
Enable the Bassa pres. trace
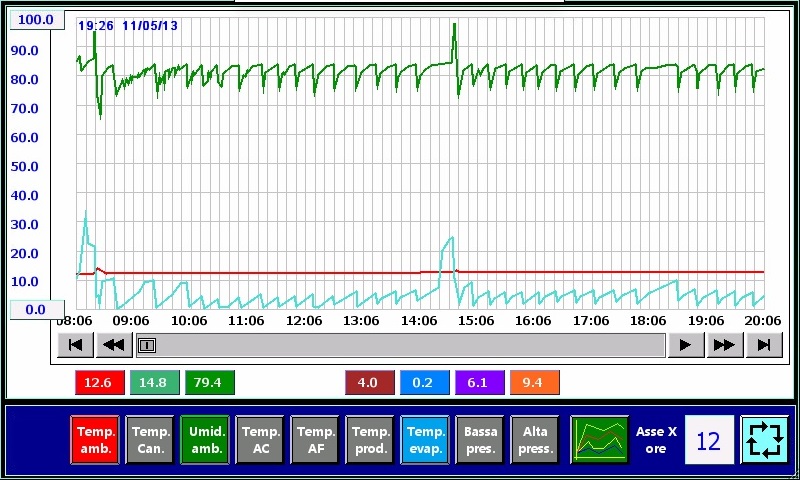pos(480,441)
